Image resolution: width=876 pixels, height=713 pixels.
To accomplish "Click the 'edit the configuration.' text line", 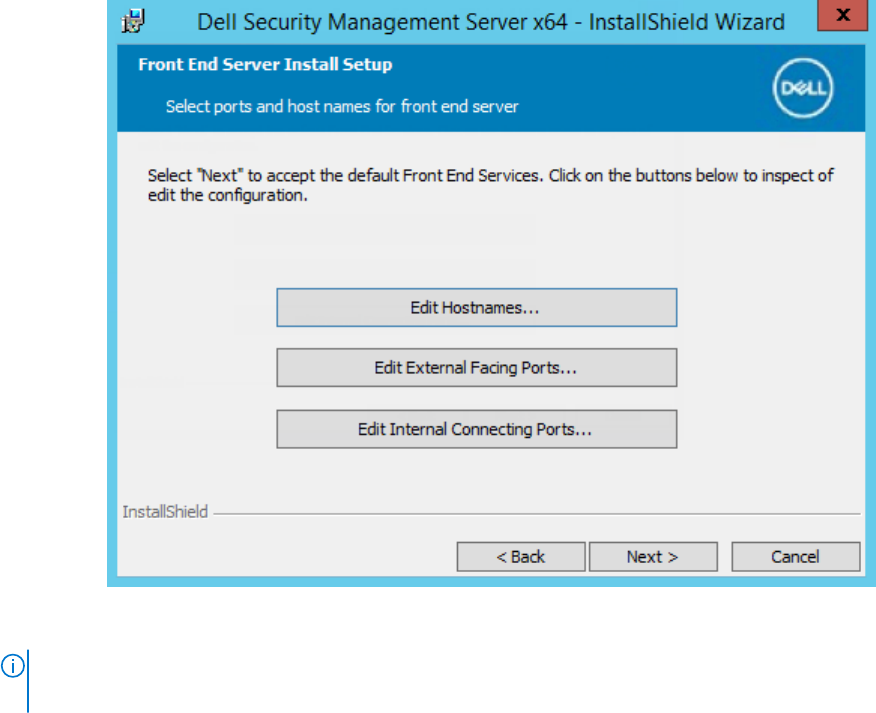I will click(227, 196).
